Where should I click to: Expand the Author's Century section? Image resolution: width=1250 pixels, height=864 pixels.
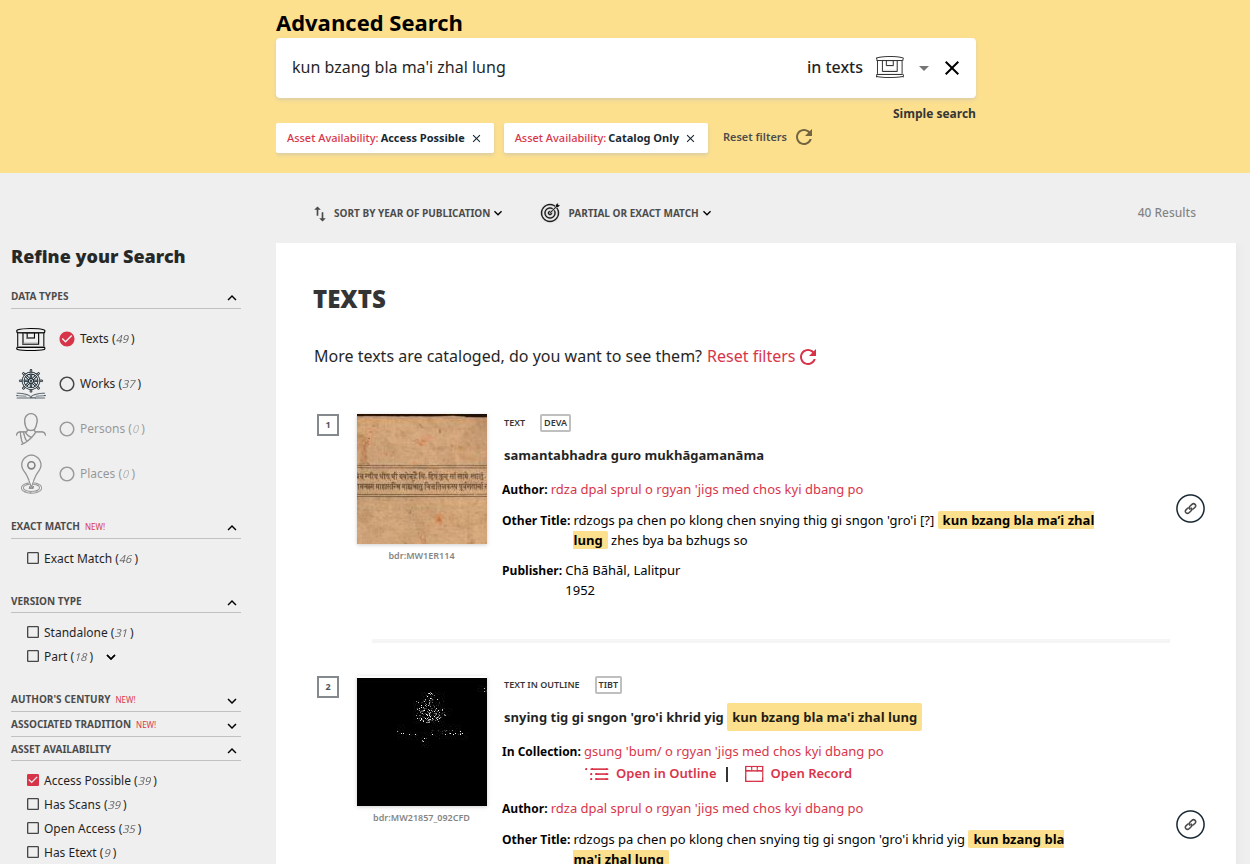(x=232, y=699)
